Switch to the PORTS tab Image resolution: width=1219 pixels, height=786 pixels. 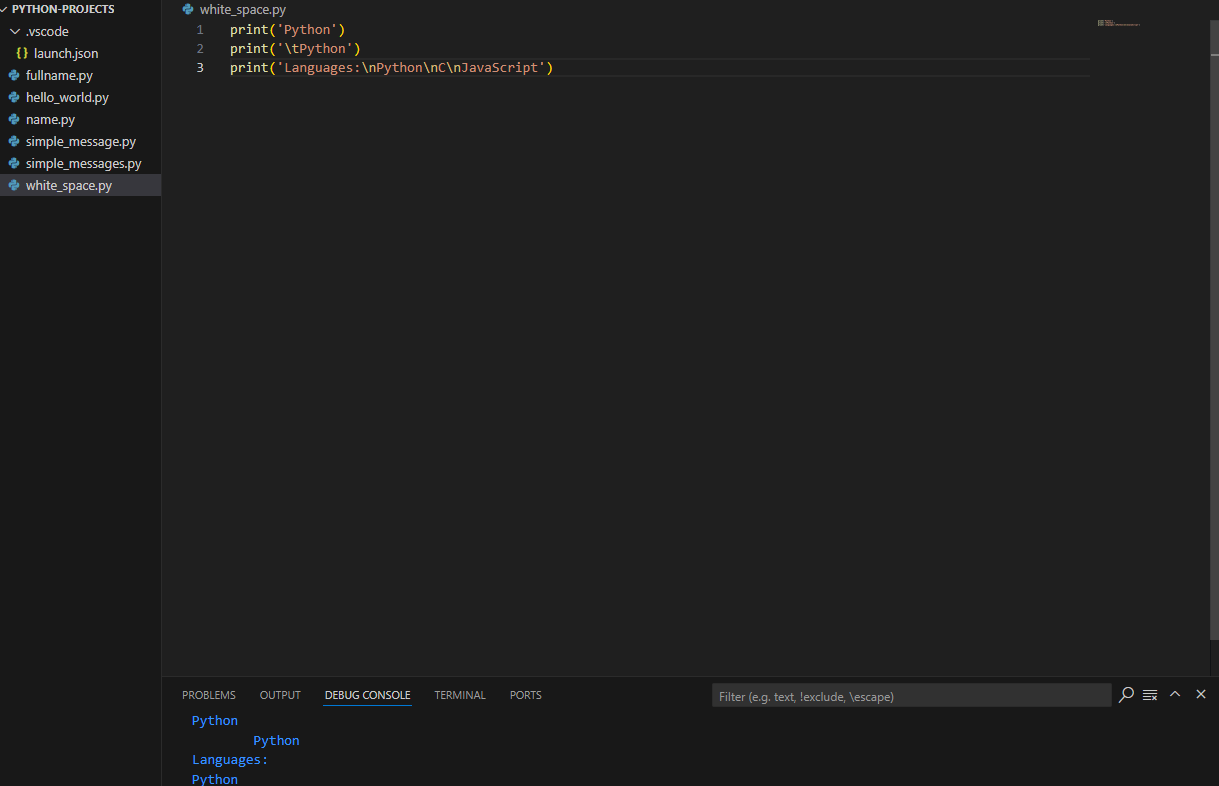(x=526, y=695)
